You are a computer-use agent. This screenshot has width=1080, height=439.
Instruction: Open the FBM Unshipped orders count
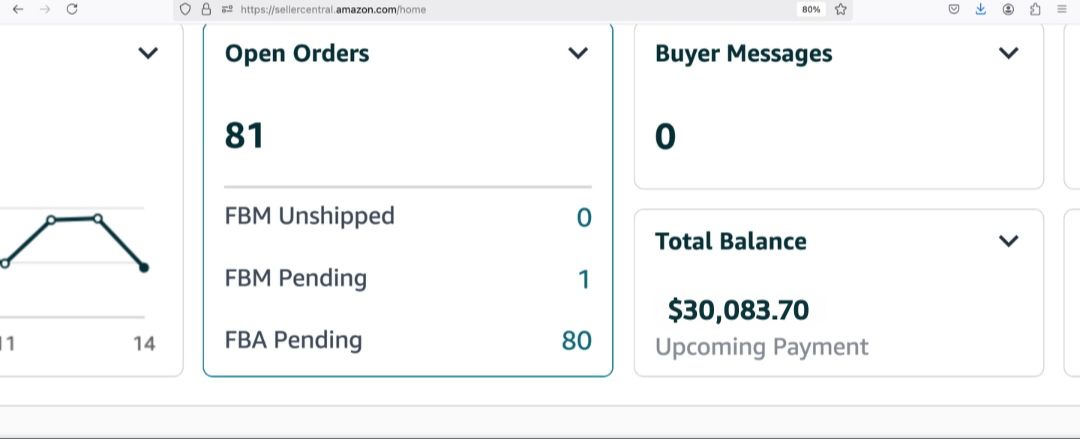tap(584, 217)
